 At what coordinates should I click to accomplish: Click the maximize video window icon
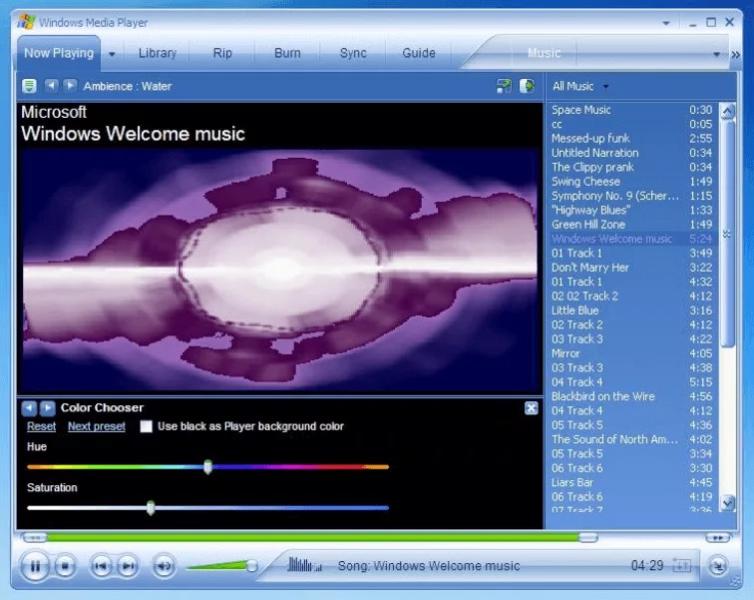tap(503, 86)
